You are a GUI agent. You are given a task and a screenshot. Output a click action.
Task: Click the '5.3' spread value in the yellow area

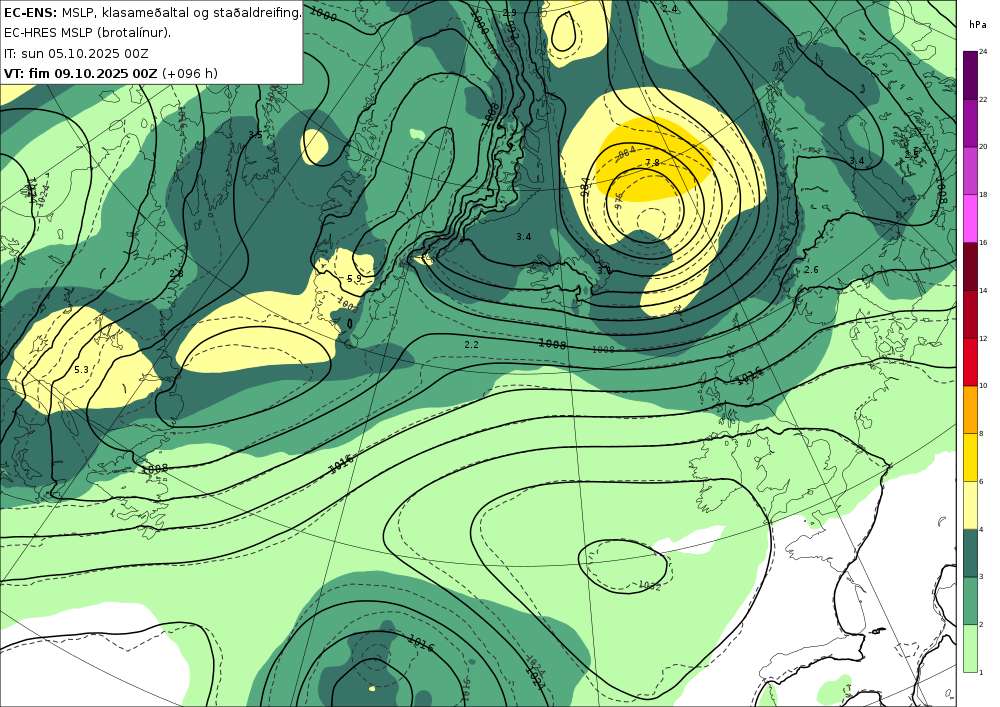pyautogui.click(x=81, y=369)
